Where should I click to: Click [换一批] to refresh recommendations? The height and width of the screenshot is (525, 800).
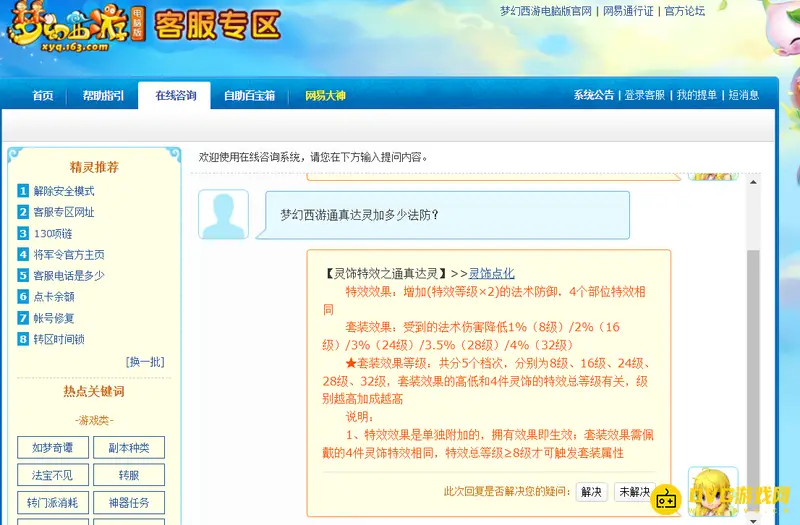pyautogui.click(x=145, y=362)
